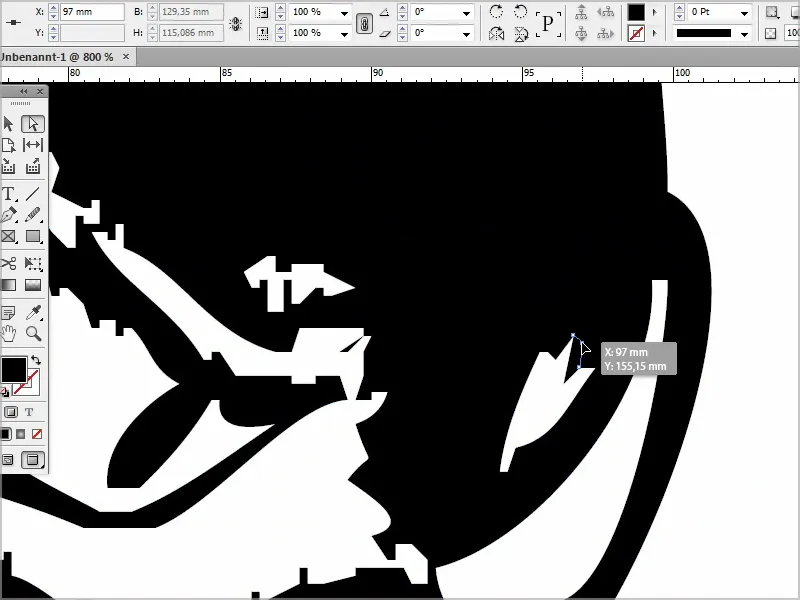The width and height of the screenshot is (800, 600).
Task: Click the select container icon
Action: coord(581,12)
